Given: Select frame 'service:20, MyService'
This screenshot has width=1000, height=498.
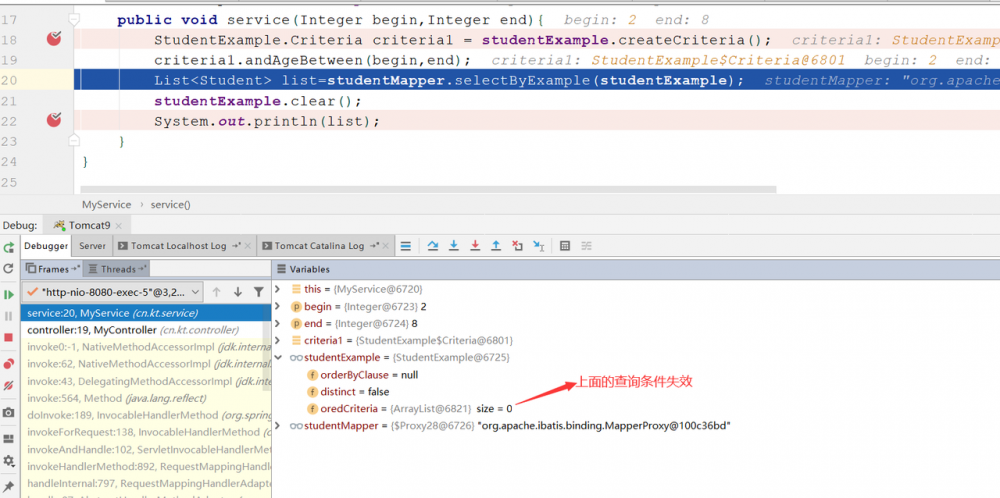Looking at the screenshot, I should point(146,313).
